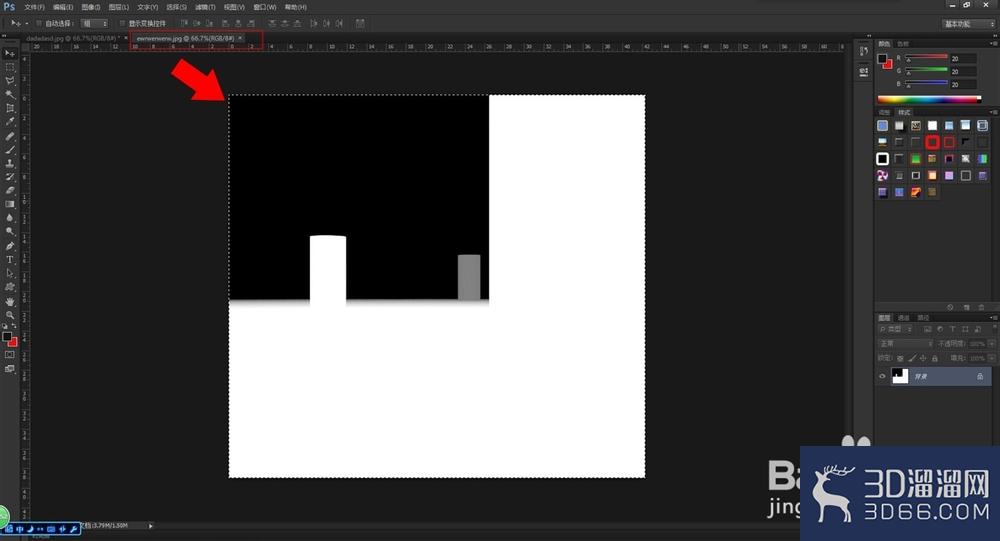Select the Crop tool
Image resolution: width=1000 pixels, height=541 pixels.
click(x=10, y=108)
